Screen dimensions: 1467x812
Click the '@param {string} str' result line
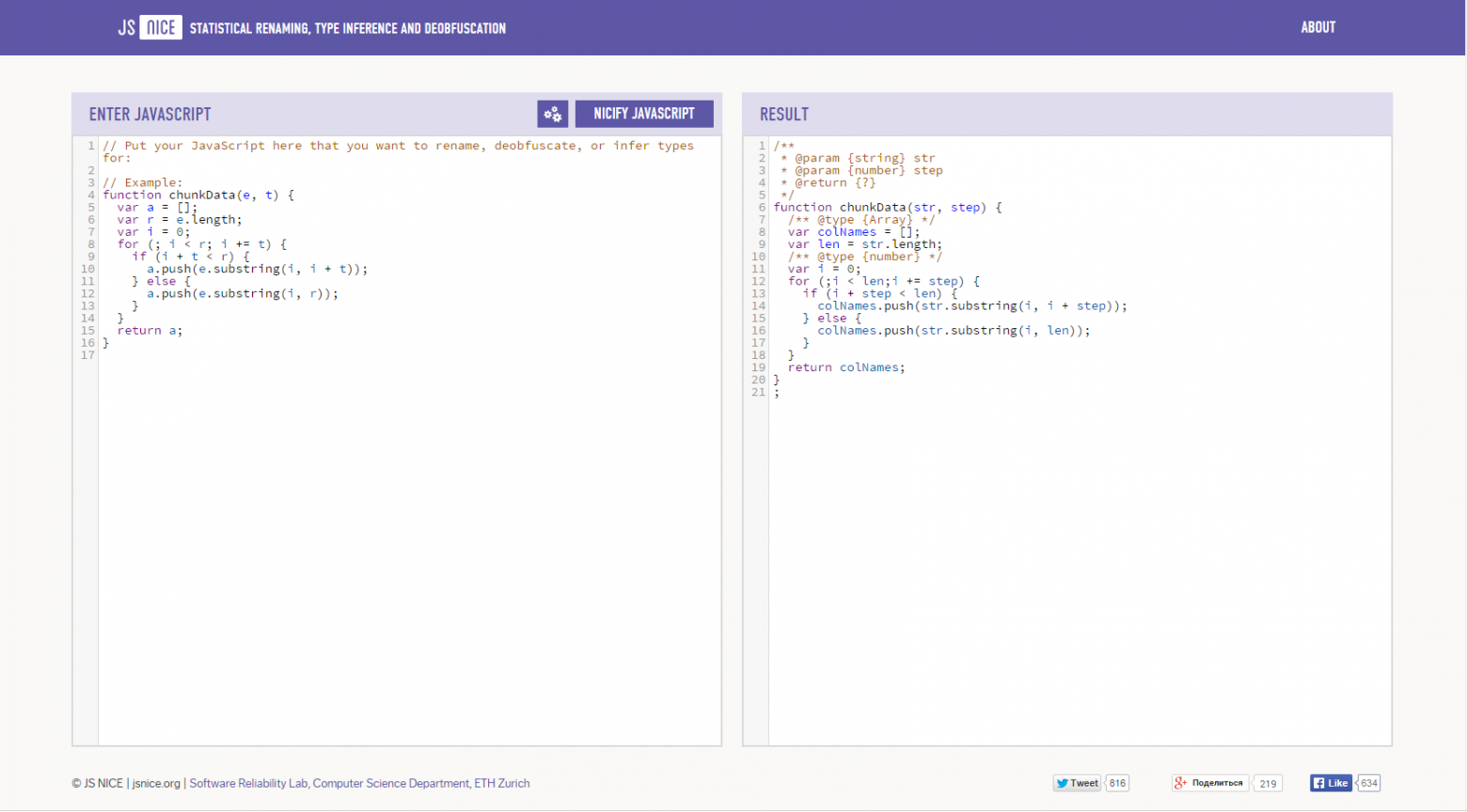tap(858, 158)
